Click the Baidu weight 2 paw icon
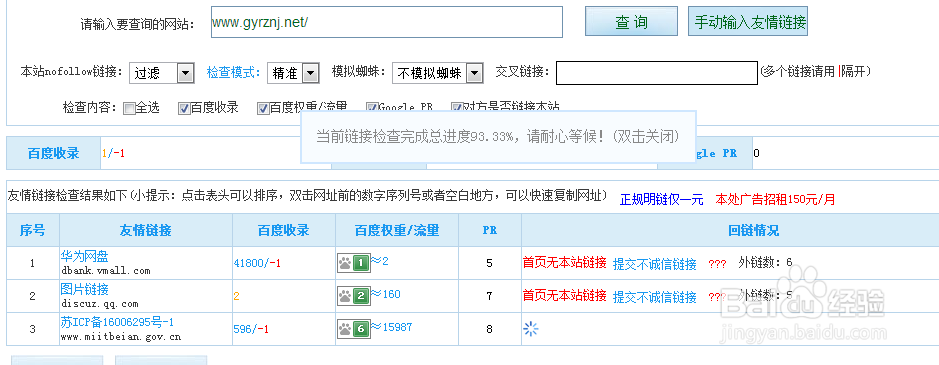 click(353, 295)
